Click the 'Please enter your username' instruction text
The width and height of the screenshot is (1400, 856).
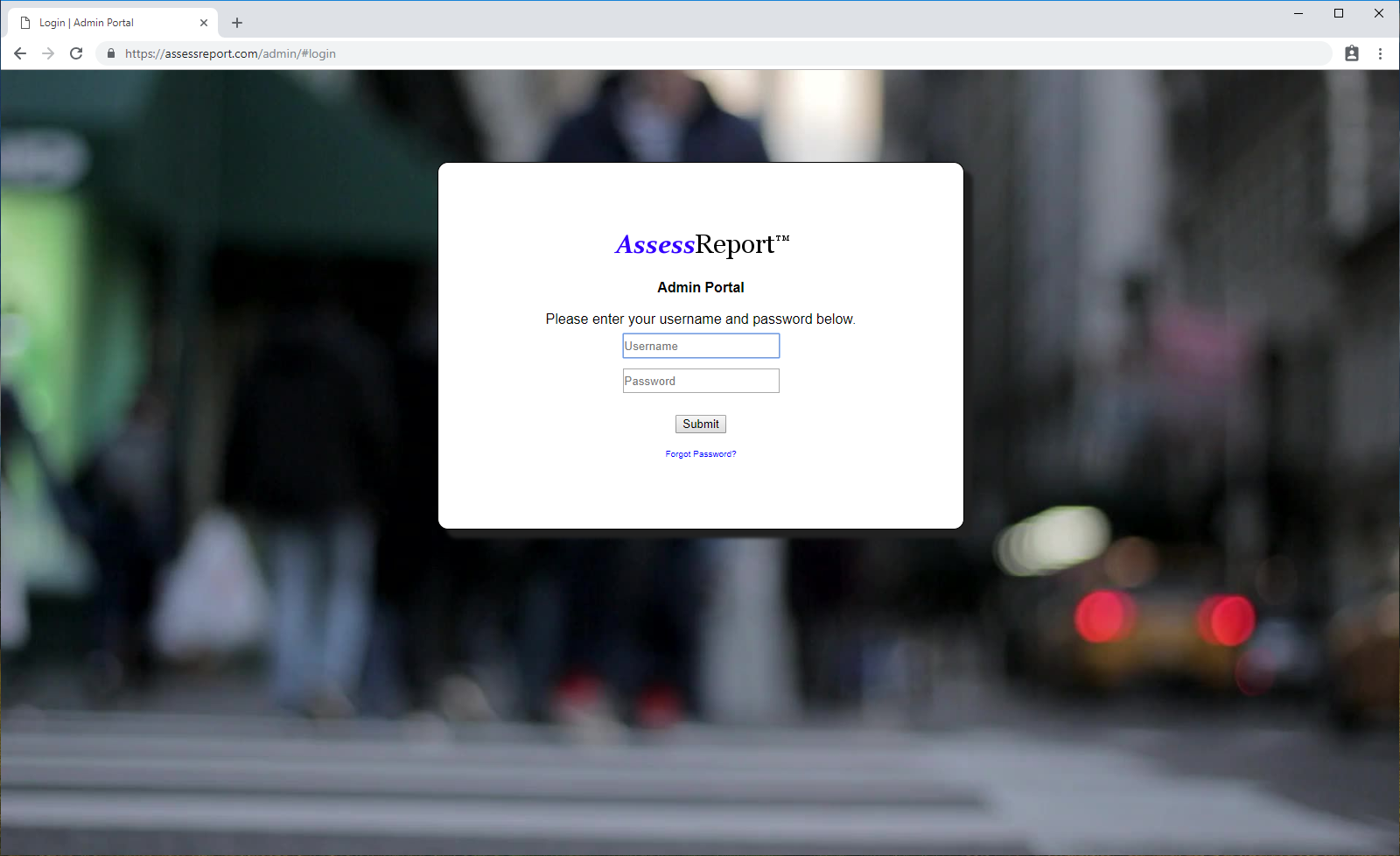[701, 319]
